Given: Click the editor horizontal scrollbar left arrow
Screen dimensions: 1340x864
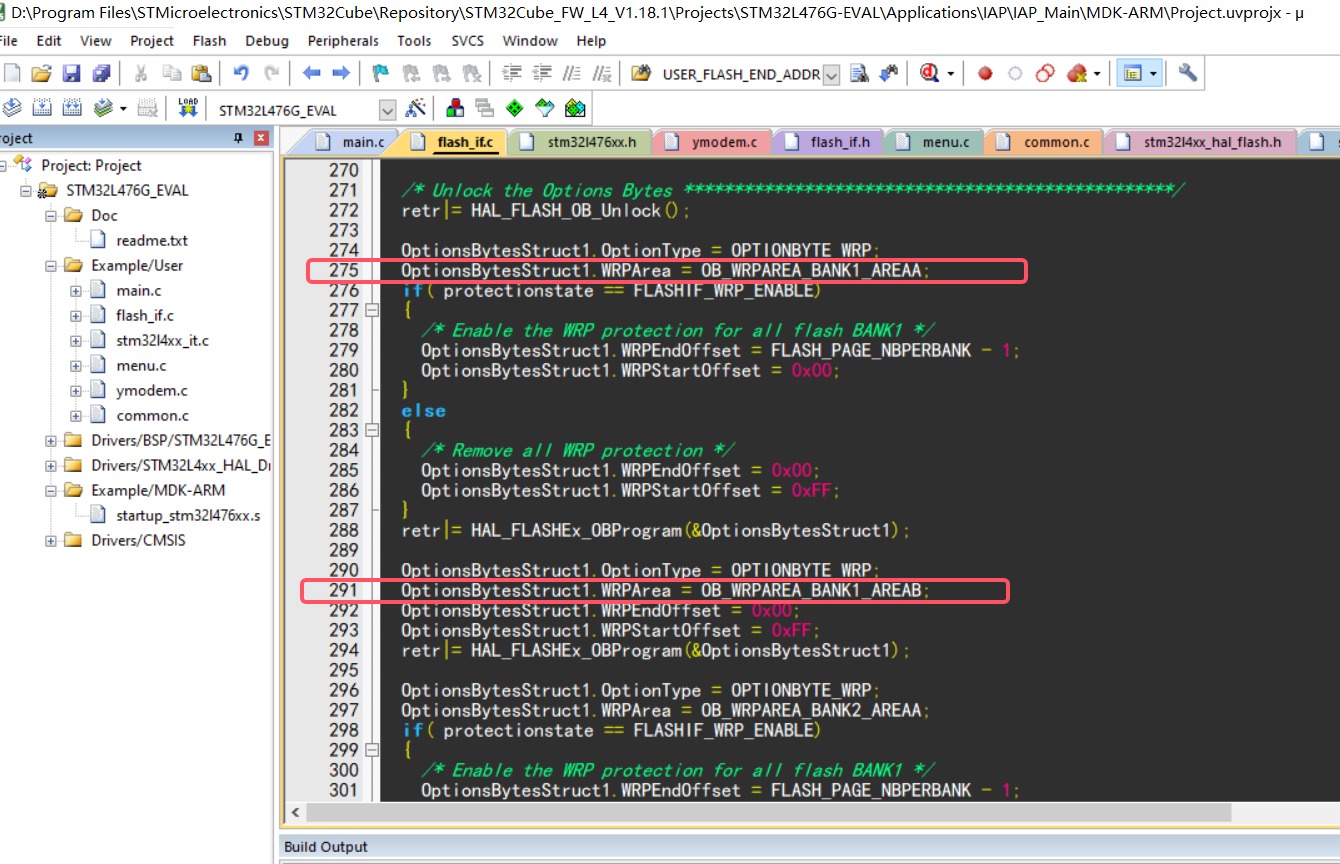Looking at the screenshot, I should pyautogui.click(x=295, y=811).
